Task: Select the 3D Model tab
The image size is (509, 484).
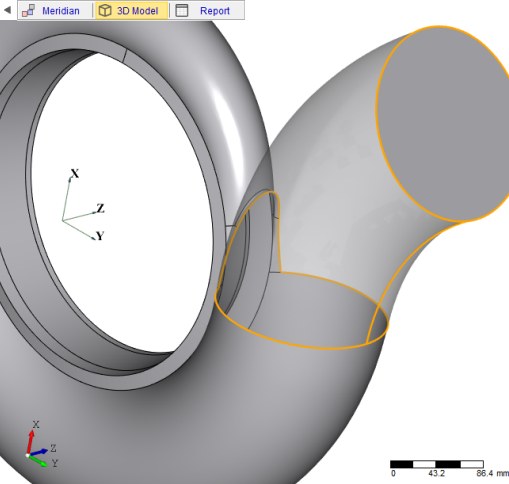Action: [x=132, y=11]
